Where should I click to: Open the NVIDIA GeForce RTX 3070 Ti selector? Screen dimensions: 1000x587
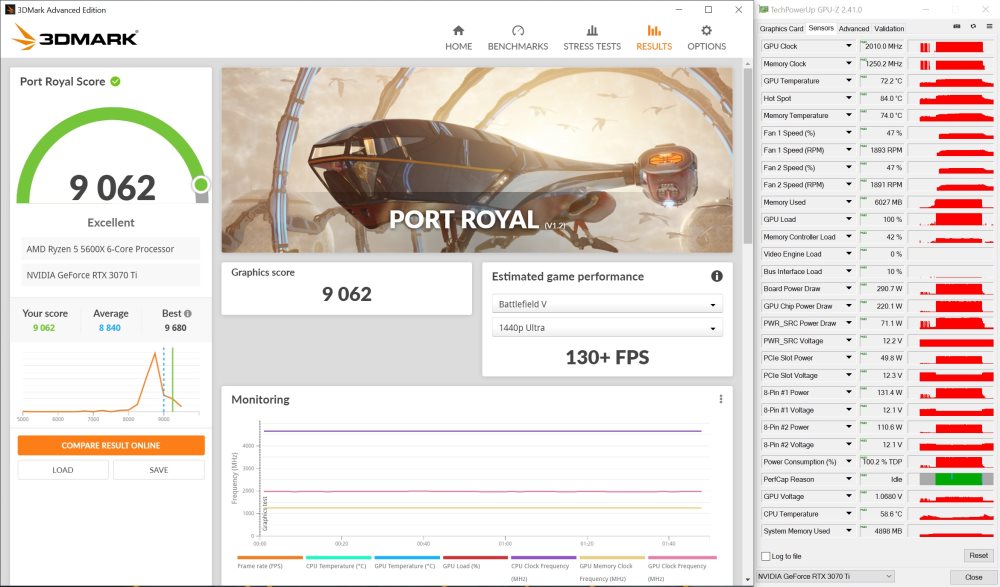(826, 576)
